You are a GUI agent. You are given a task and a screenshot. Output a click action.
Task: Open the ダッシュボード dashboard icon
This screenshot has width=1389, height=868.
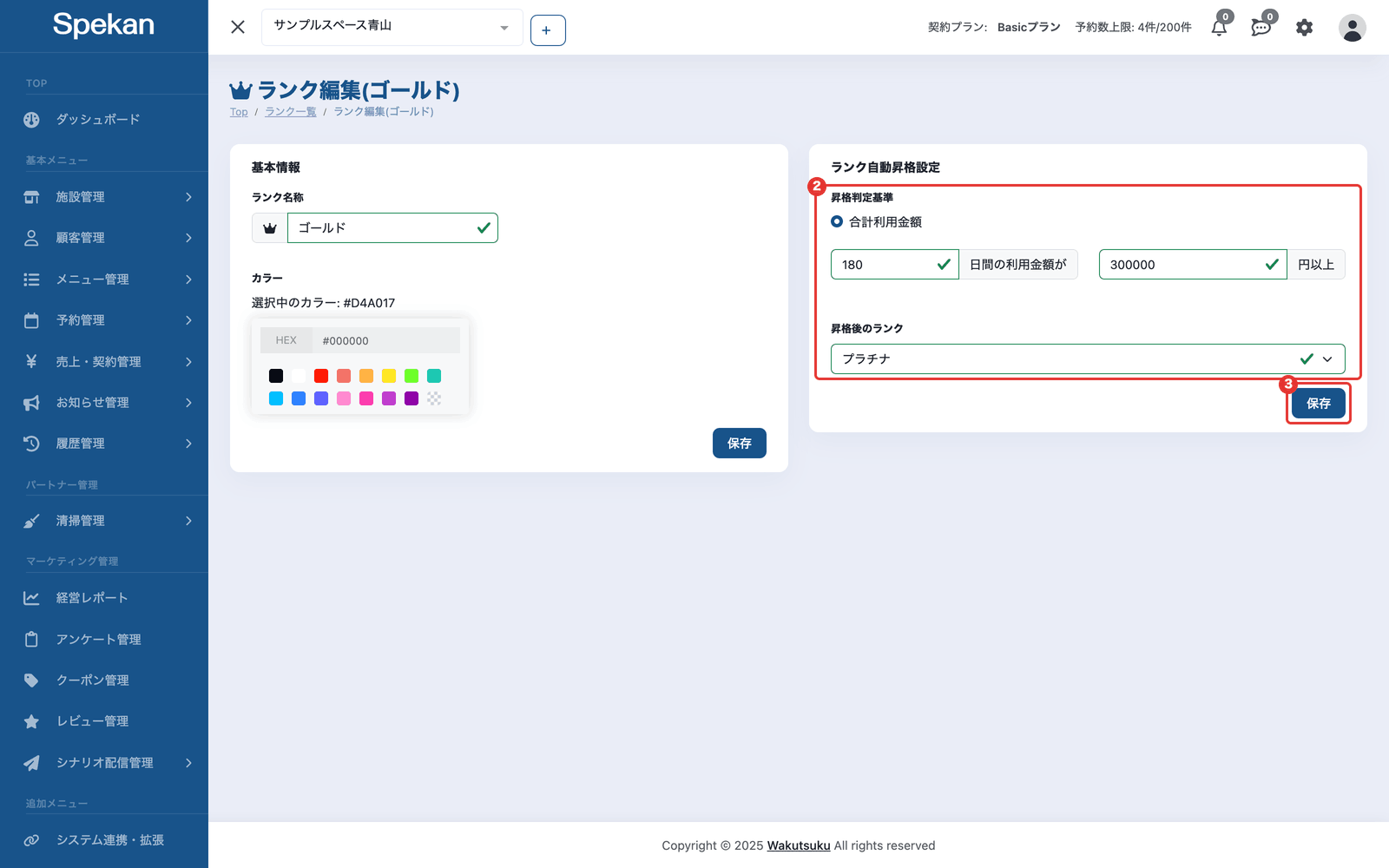point(31,120)
